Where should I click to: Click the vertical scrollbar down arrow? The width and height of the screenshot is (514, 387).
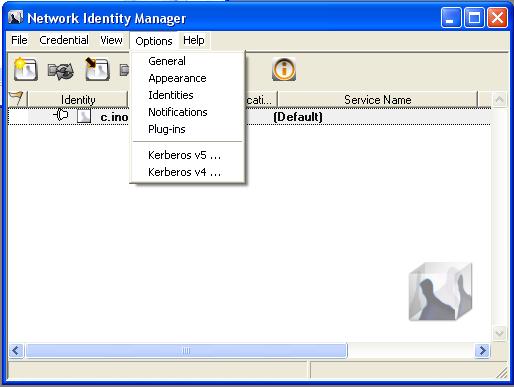499,333
